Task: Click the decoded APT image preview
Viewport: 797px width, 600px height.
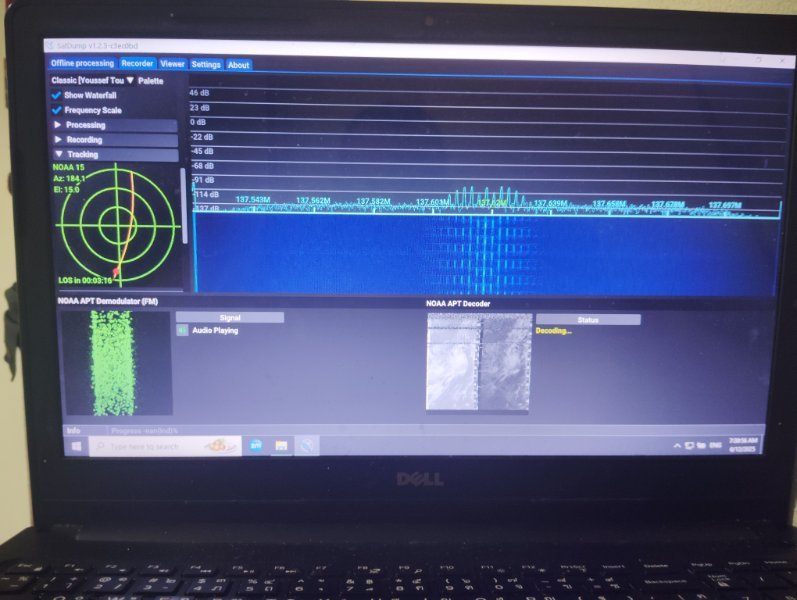Action: coord(478,362)
